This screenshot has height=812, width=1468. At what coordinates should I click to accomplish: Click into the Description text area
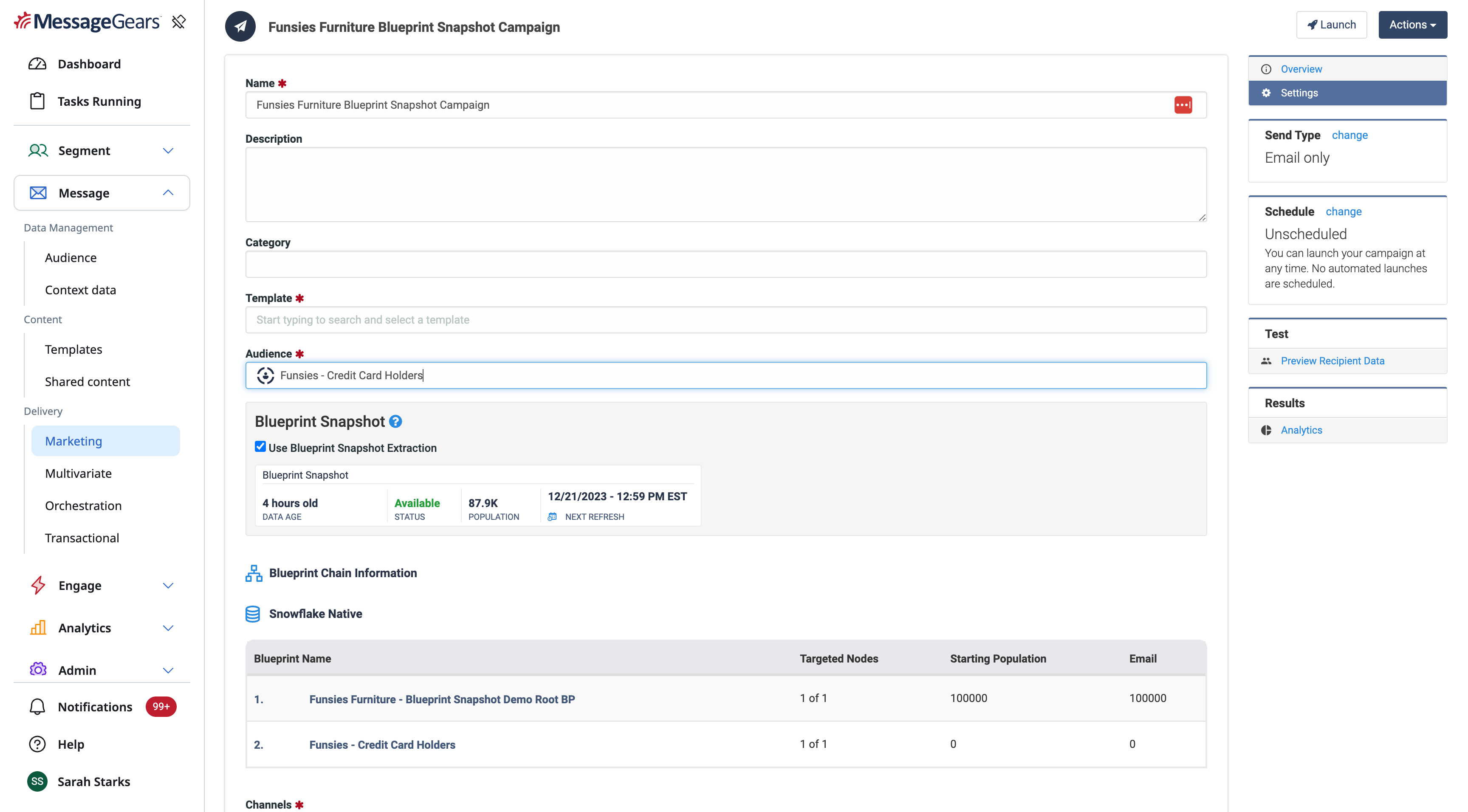click(726, 185)
